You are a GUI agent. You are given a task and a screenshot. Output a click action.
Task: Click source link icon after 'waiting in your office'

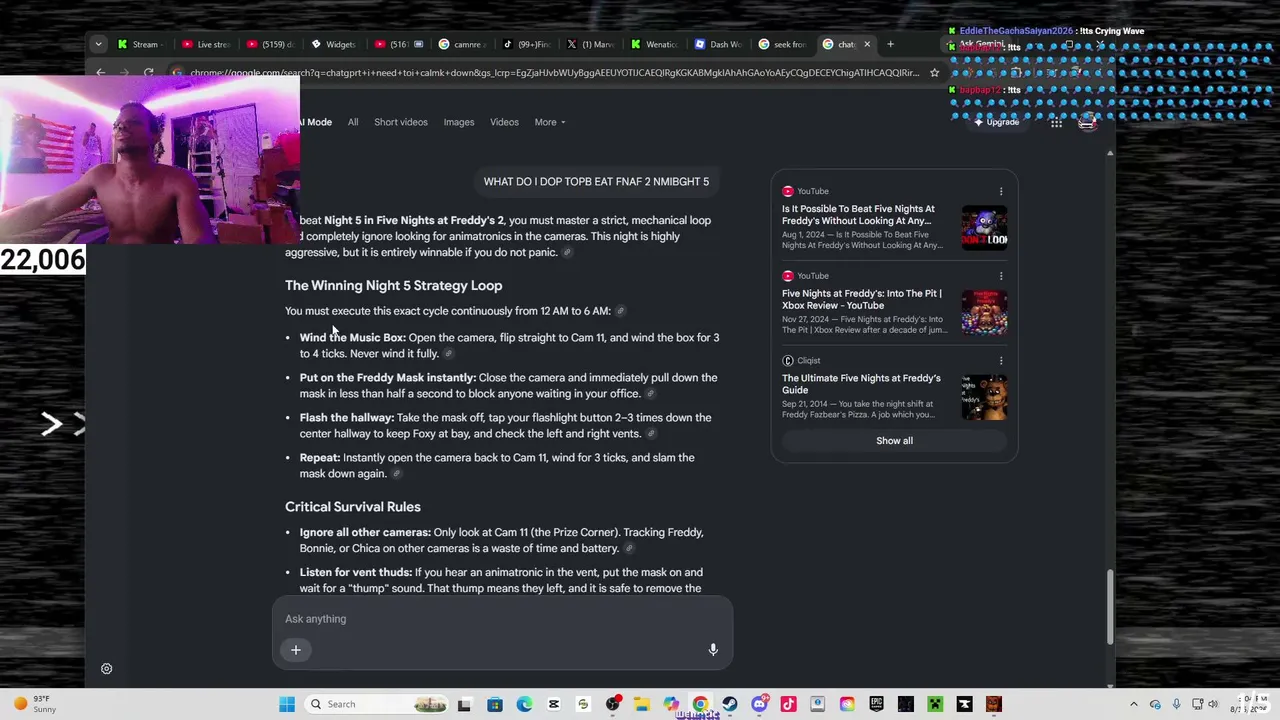pyautogui.click(x=650, y=394)
